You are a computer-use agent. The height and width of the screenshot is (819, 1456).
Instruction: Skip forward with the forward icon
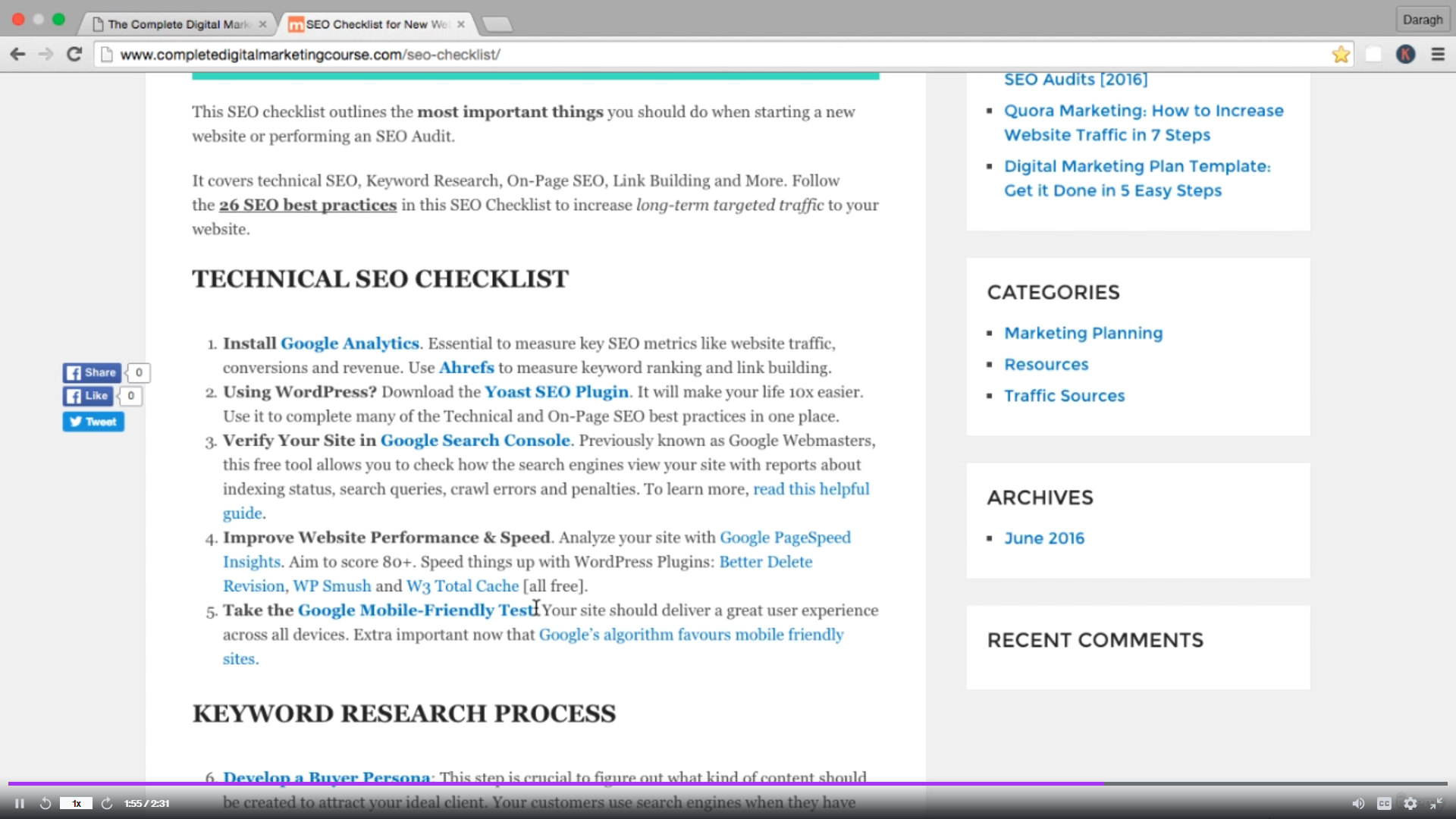pos(107,803)
